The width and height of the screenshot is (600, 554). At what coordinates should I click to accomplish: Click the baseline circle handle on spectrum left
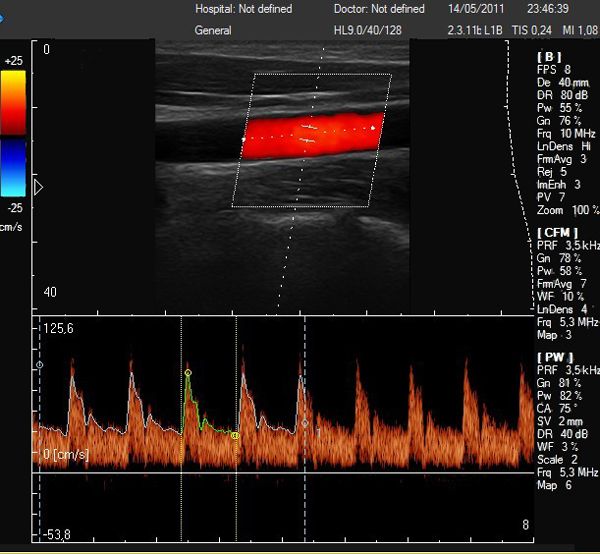point(40,366)
